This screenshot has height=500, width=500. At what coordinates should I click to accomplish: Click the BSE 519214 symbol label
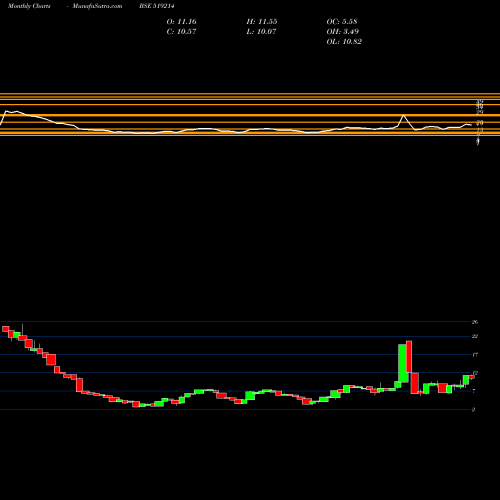coord(157,6)
